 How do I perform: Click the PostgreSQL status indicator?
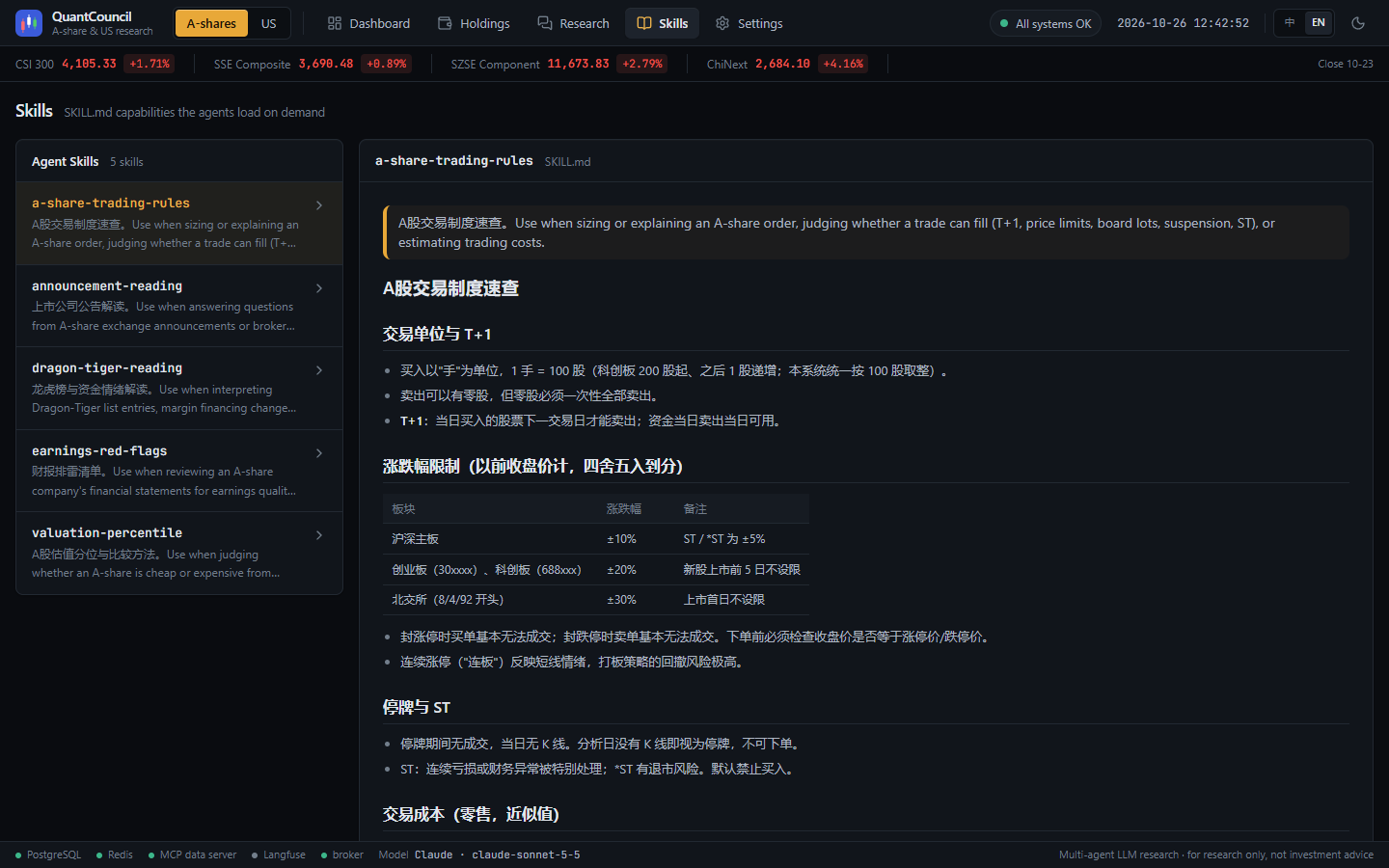[x=48, y=854]
